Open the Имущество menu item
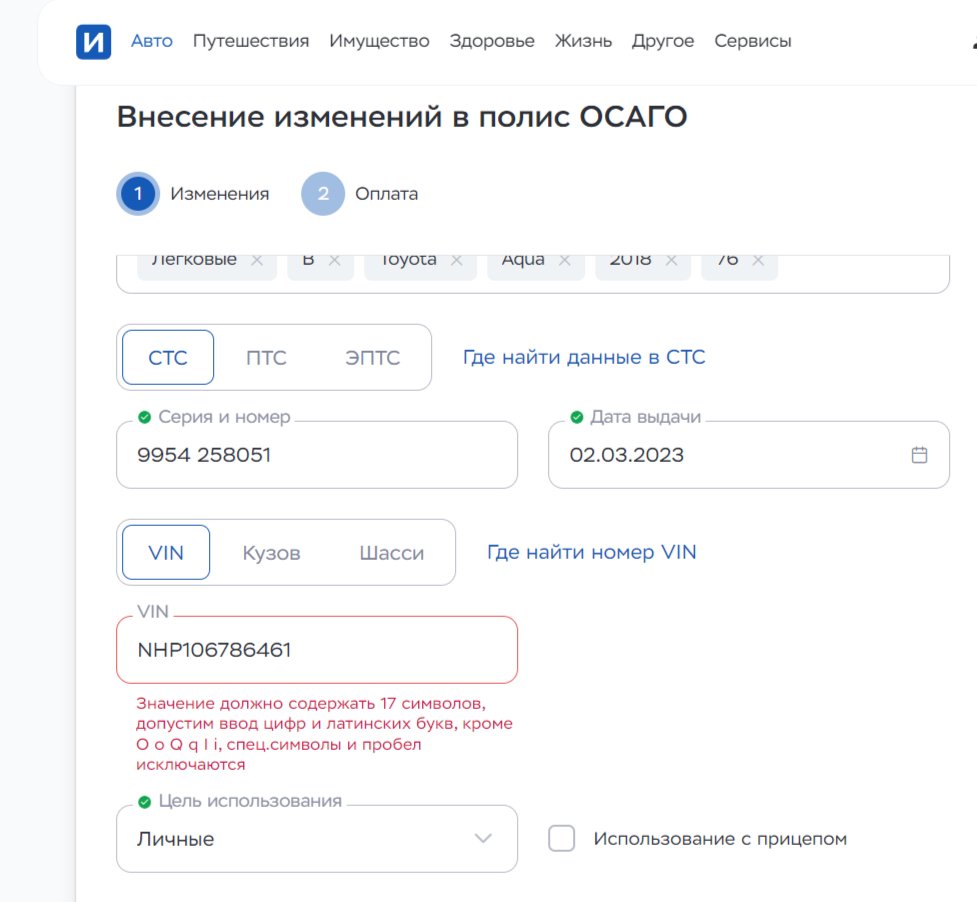The height and width of the screenshot is (902, 977). coord(379,41)
